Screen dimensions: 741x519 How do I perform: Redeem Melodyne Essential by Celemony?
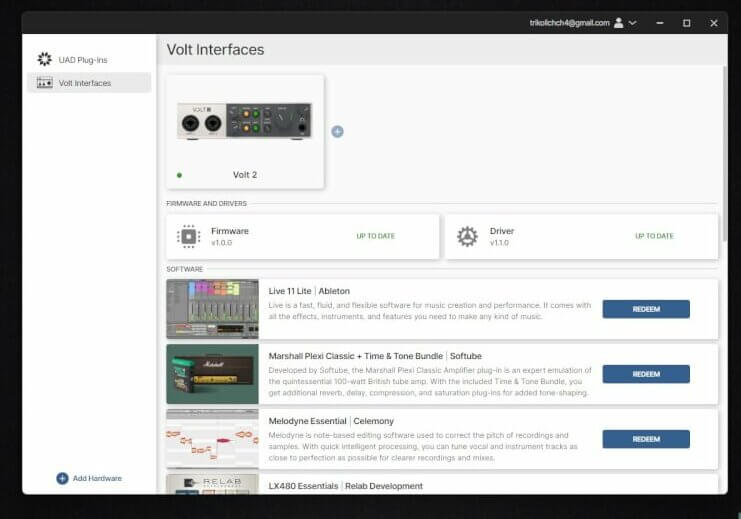pyautogui.click(x=646, y=439)
